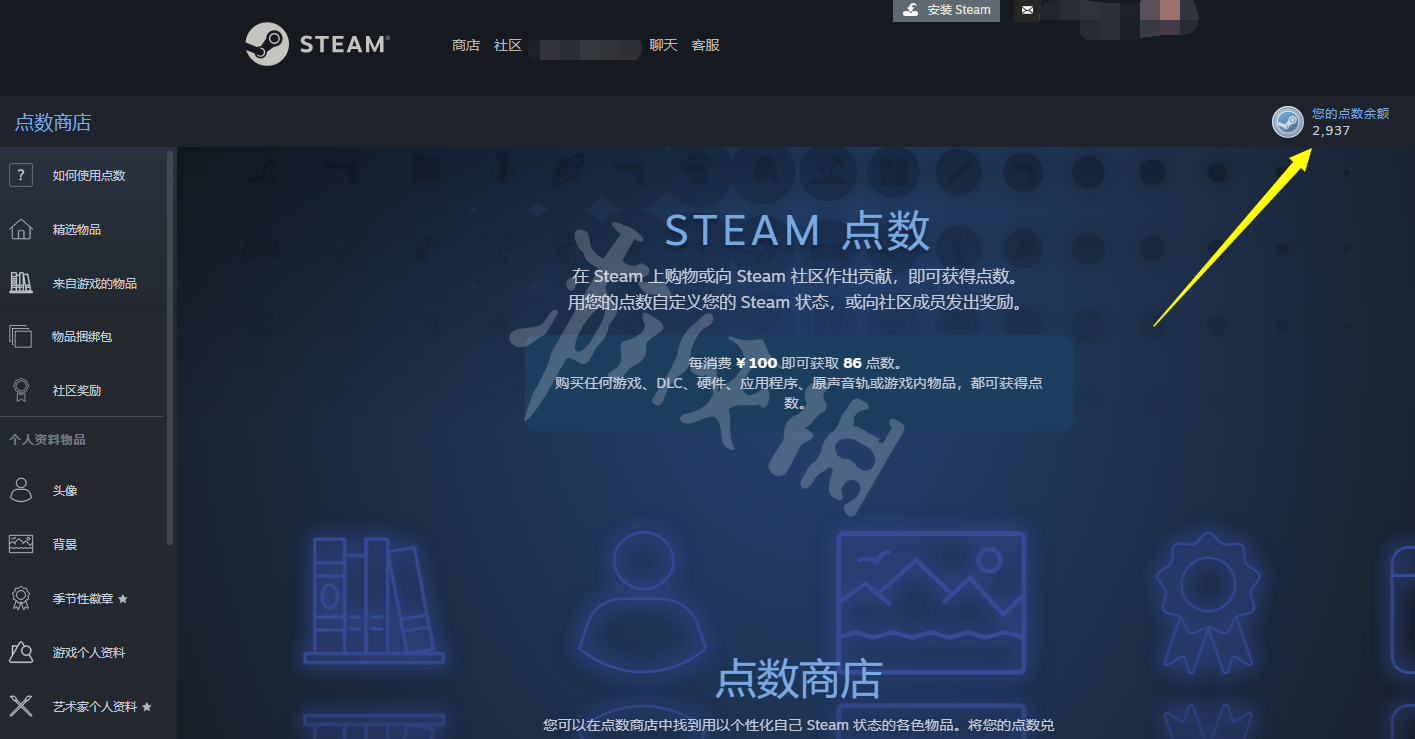Click the house icon for 精选物品
Screen dimensions: 1415x739
coord(21,229)
